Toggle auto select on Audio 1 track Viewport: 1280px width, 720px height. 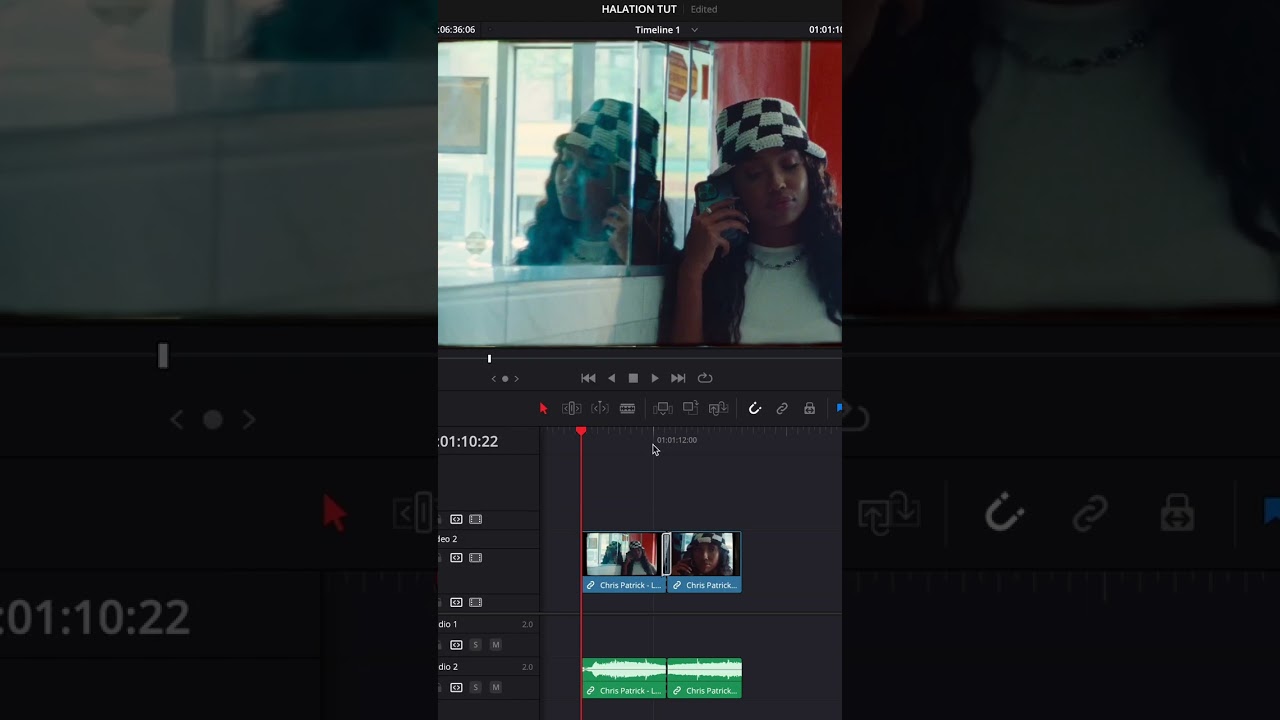click(x=456, y=645)
